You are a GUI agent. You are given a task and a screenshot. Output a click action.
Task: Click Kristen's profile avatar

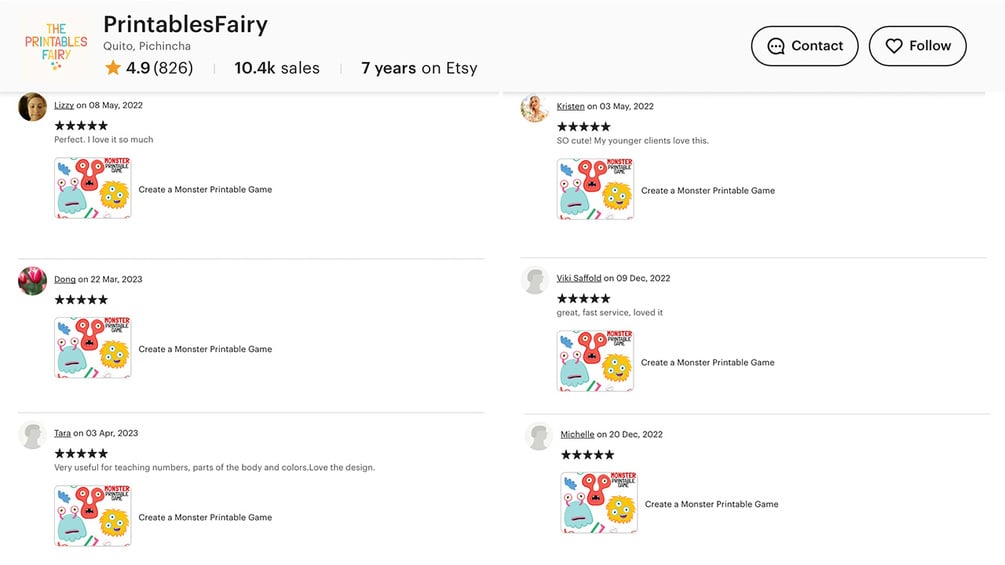(x=535, y=108)
